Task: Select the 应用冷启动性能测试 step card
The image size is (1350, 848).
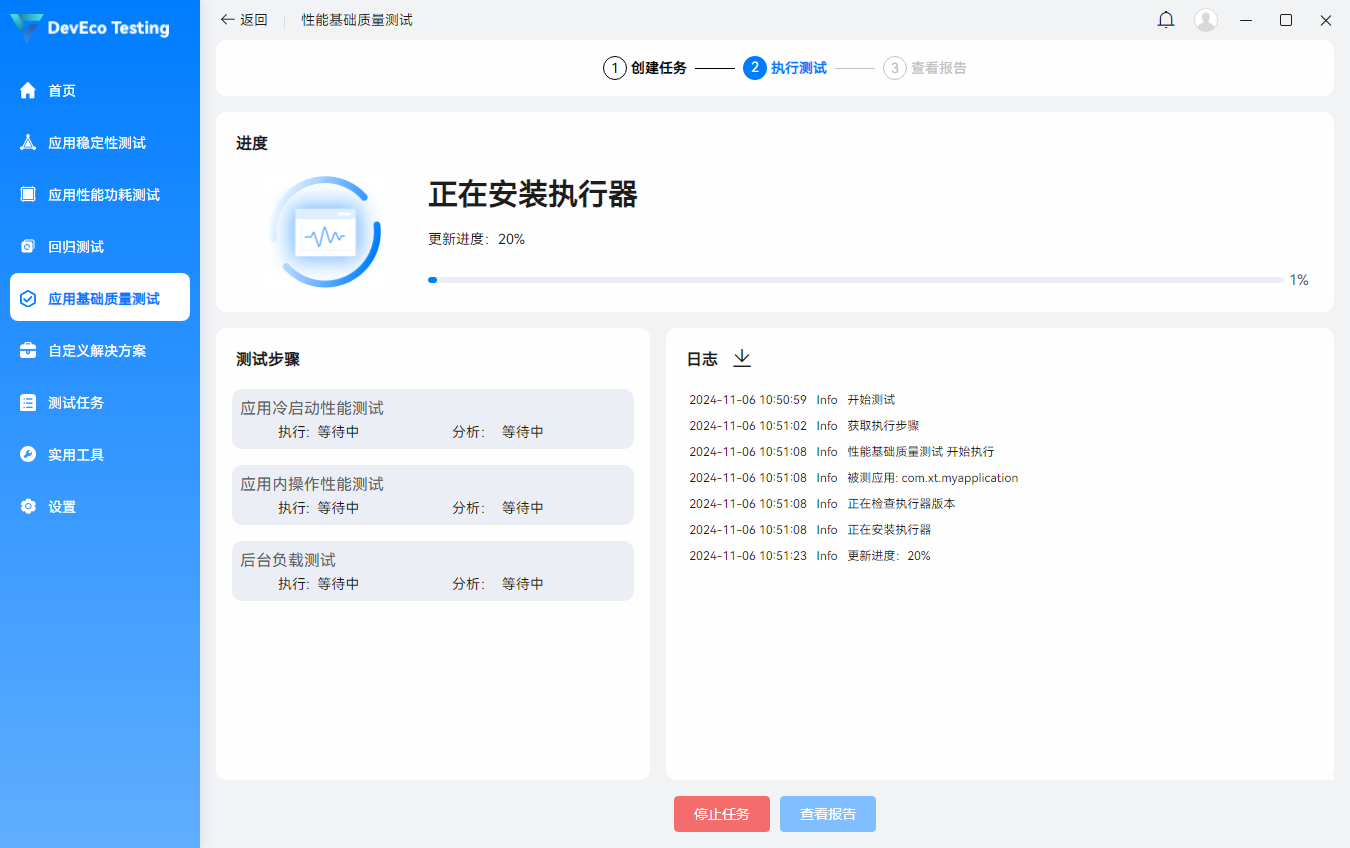Action: click(x=433, y=419)
